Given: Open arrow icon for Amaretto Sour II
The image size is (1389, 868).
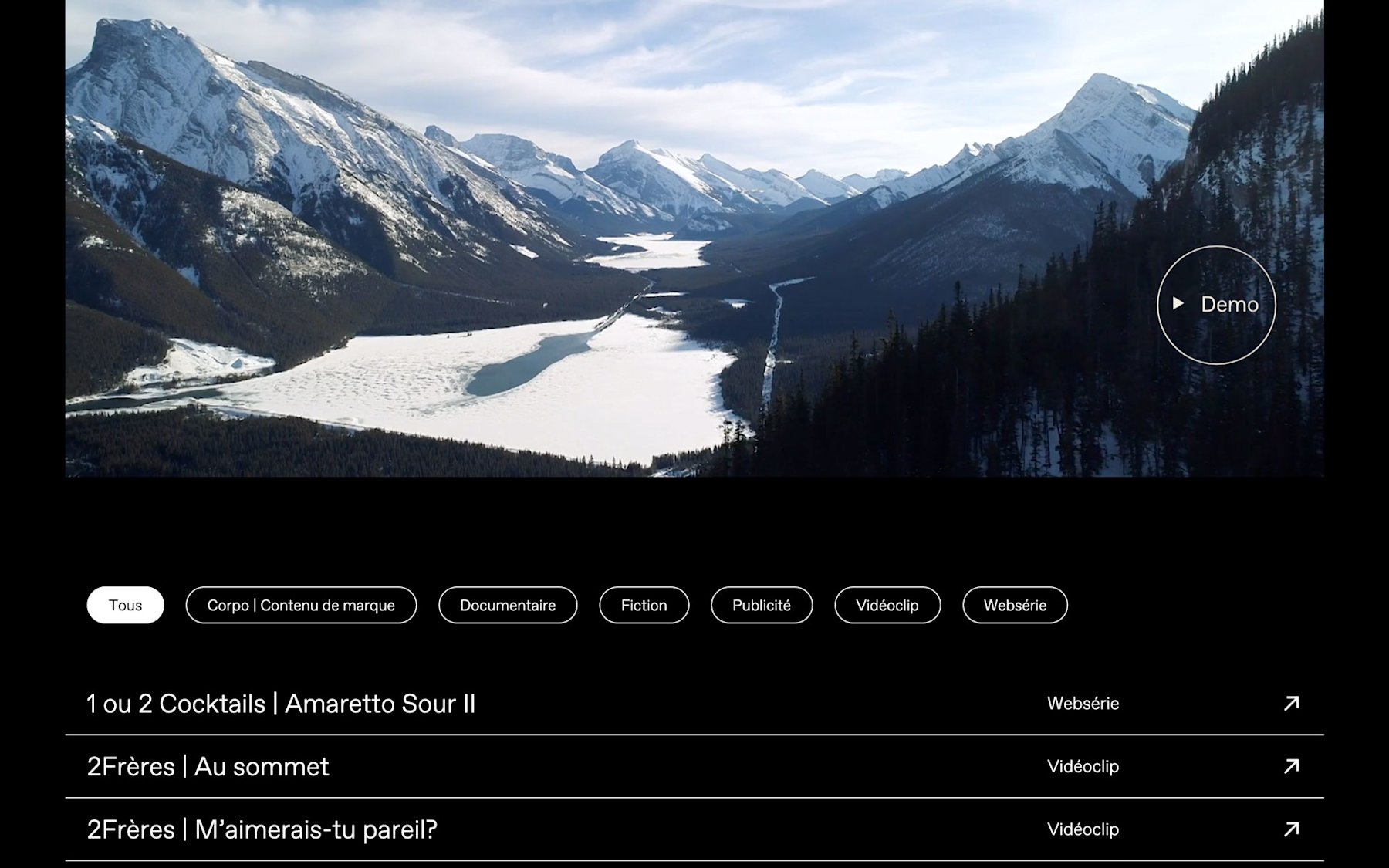Looking at the screenshot, I should pos(1291,703).
